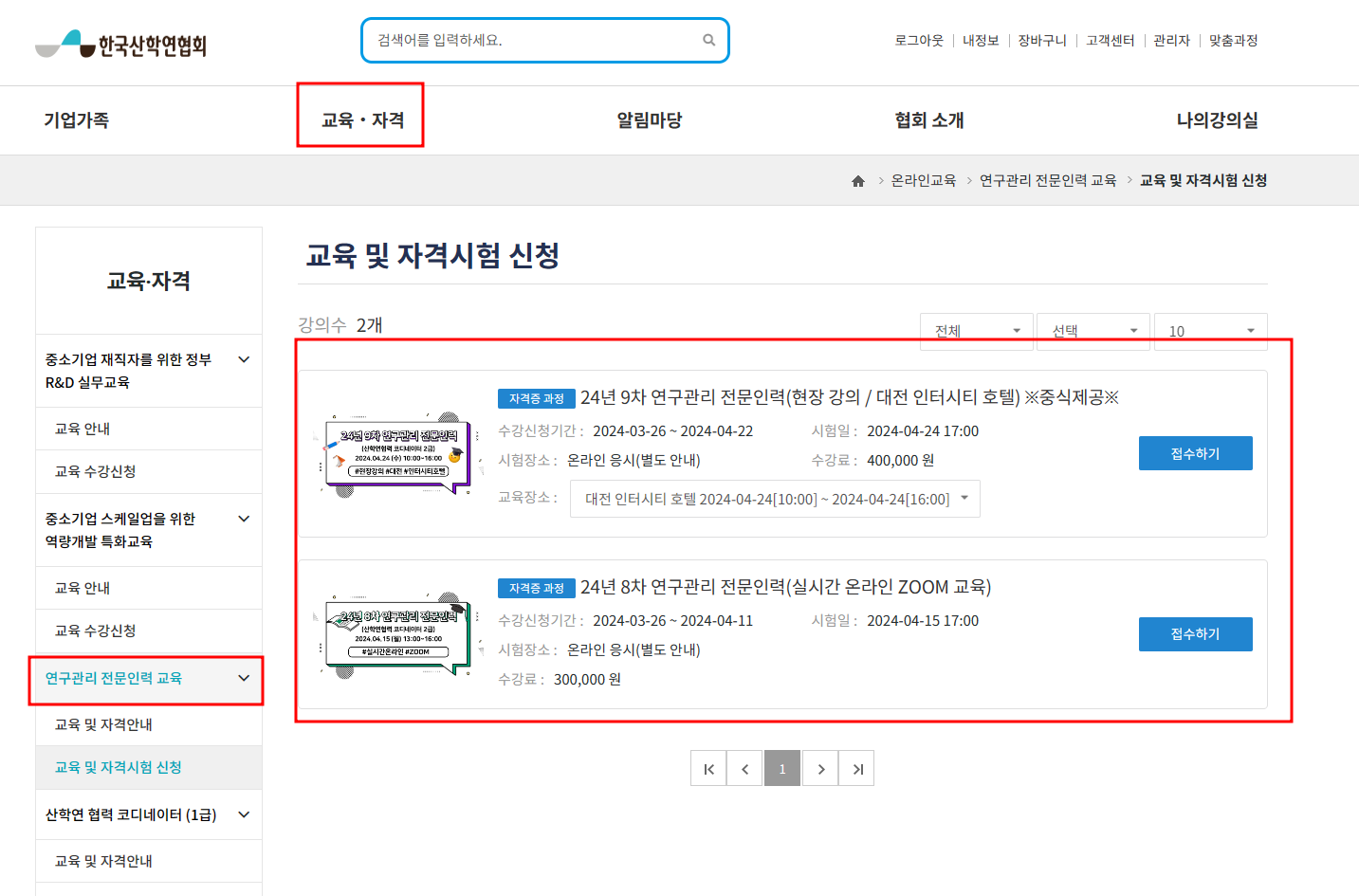
Task: Expand the 산학연 협력 코디네이터 (1급) section
Action: (x=244, y=814)
